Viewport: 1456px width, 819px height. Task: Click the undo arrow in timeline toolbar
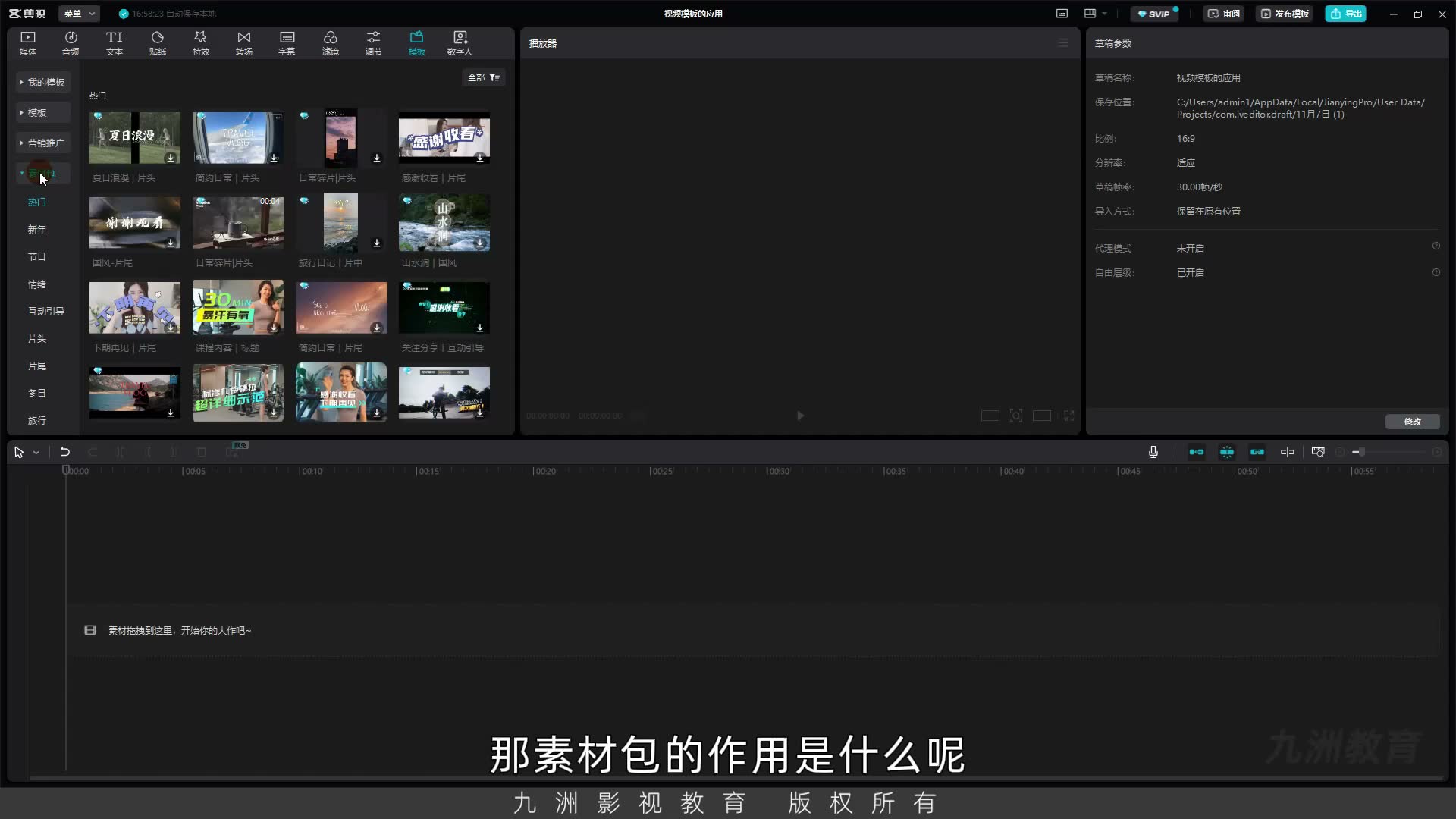pyautogui.click(x=65, y=452)
